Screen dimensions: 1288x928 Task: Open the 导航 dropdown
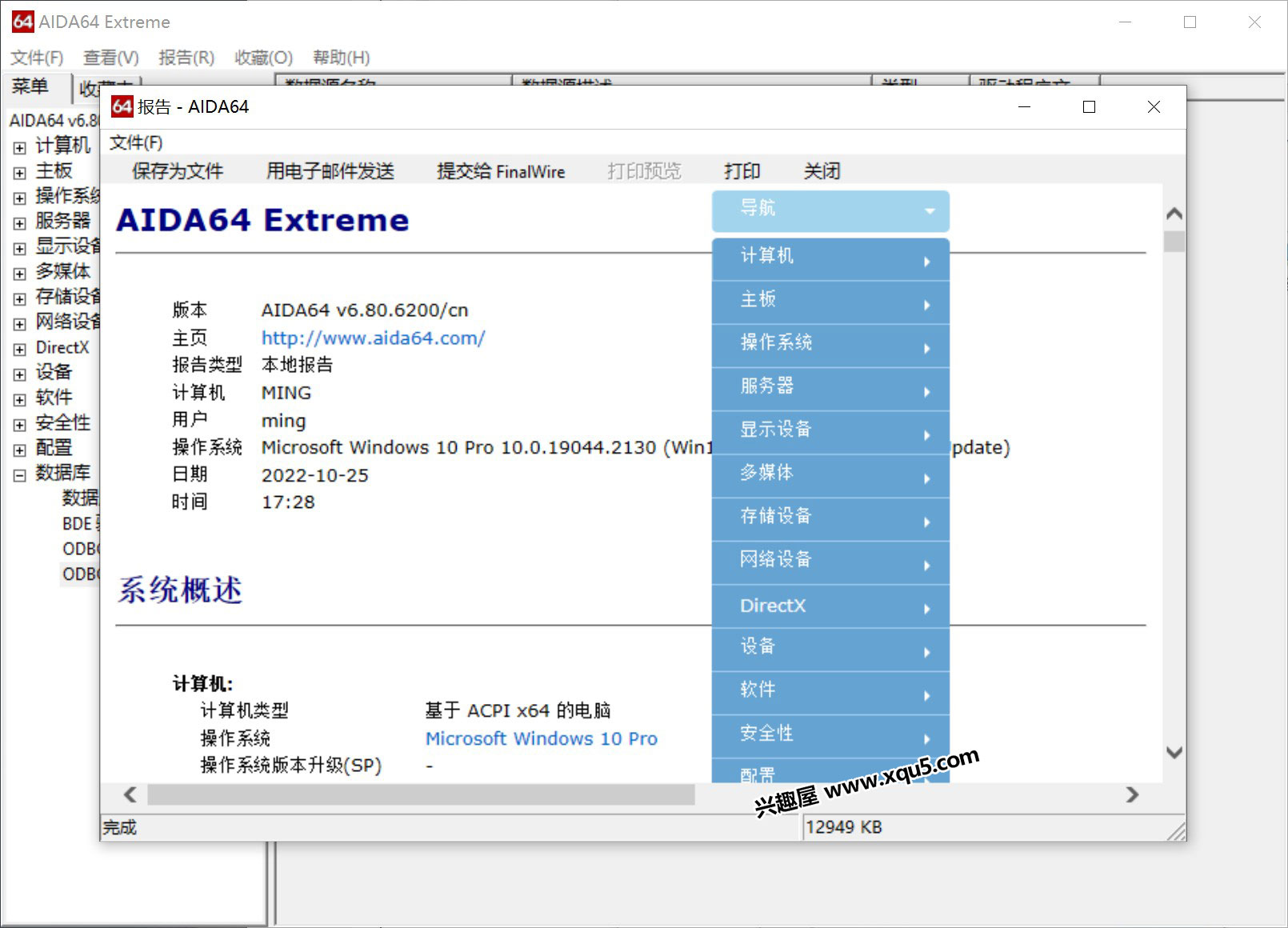(x=830, y=210)
